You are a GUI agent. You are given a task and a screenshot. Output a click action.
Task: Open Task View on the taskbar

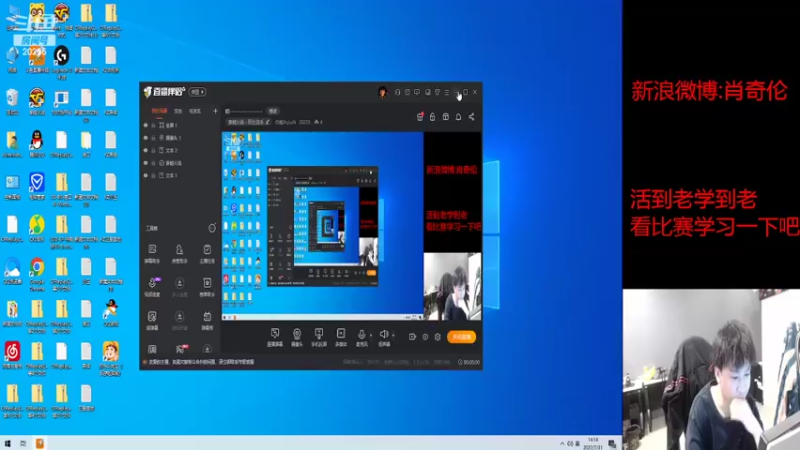(23, 443)
